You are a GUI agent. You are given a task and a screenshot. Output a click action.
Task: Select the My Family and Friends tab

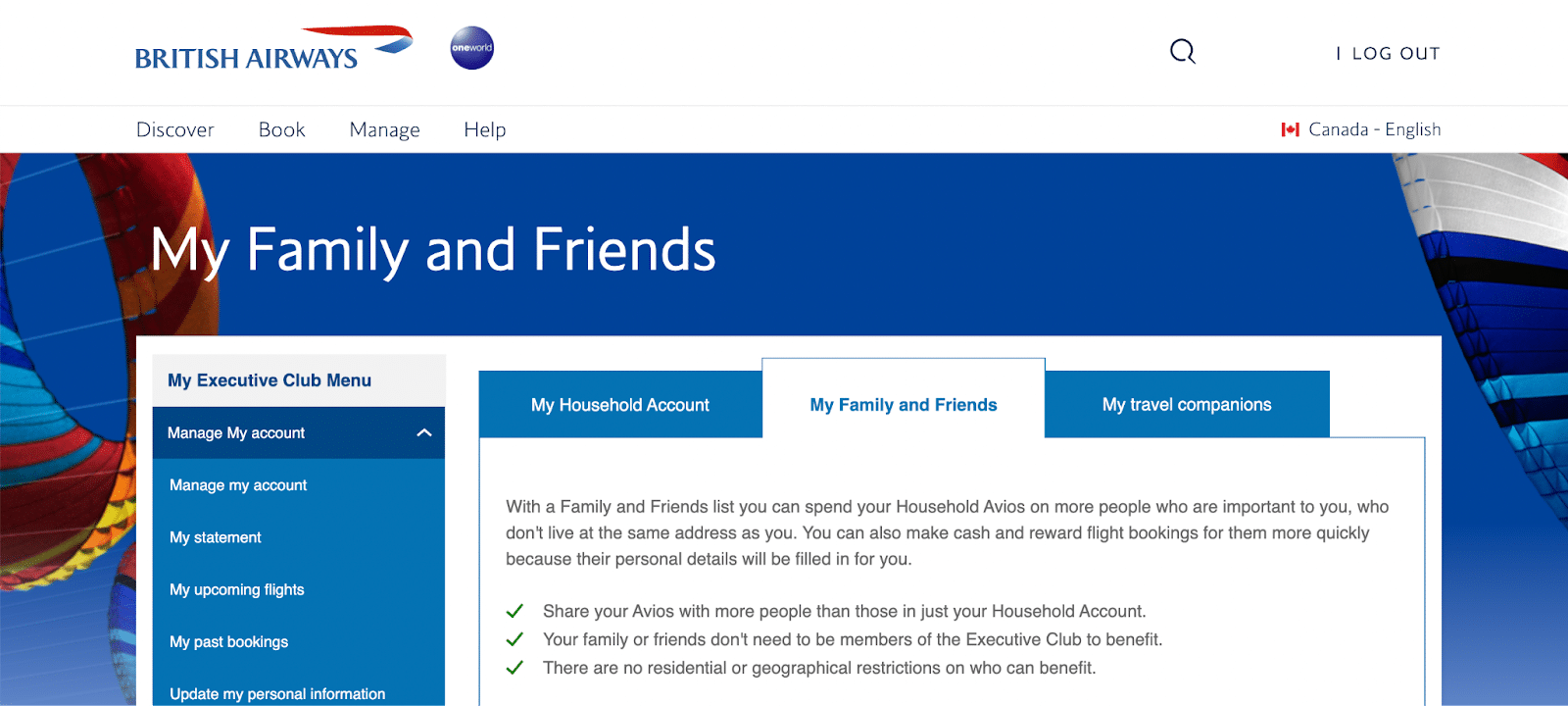[x=903, y=405]
